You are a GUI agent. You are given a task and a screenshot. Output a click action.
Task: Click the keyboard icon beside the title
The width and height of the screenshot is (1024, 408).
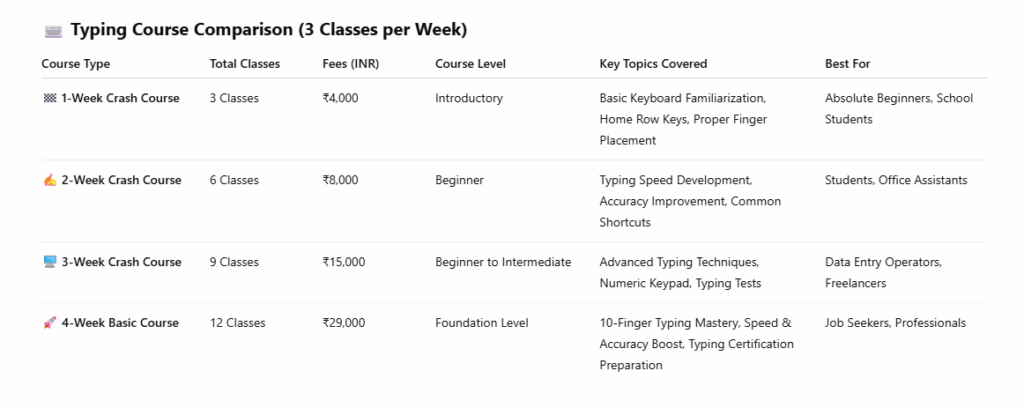[54, 31]
